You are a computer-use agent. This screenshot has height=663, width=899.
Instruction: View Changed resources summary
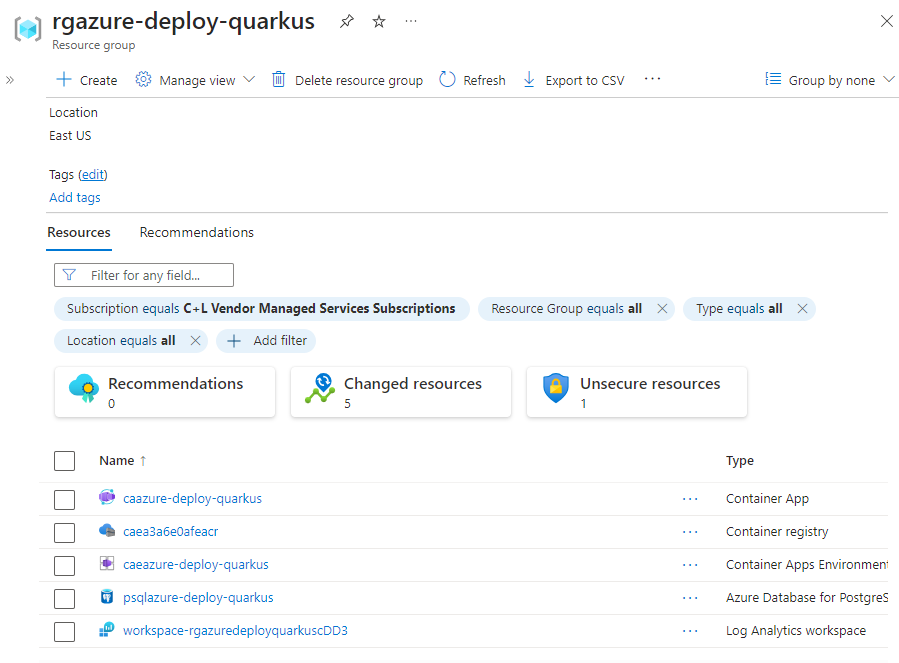(x=400, y=391)
